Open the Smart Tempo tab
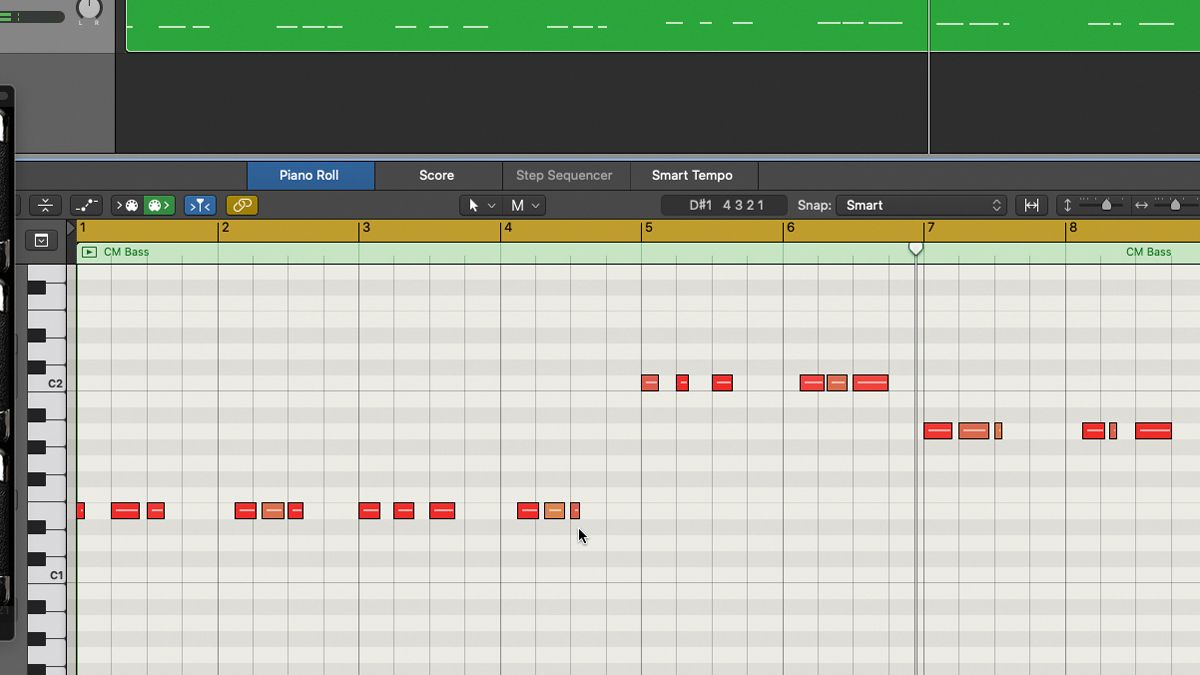 (694, 175)
